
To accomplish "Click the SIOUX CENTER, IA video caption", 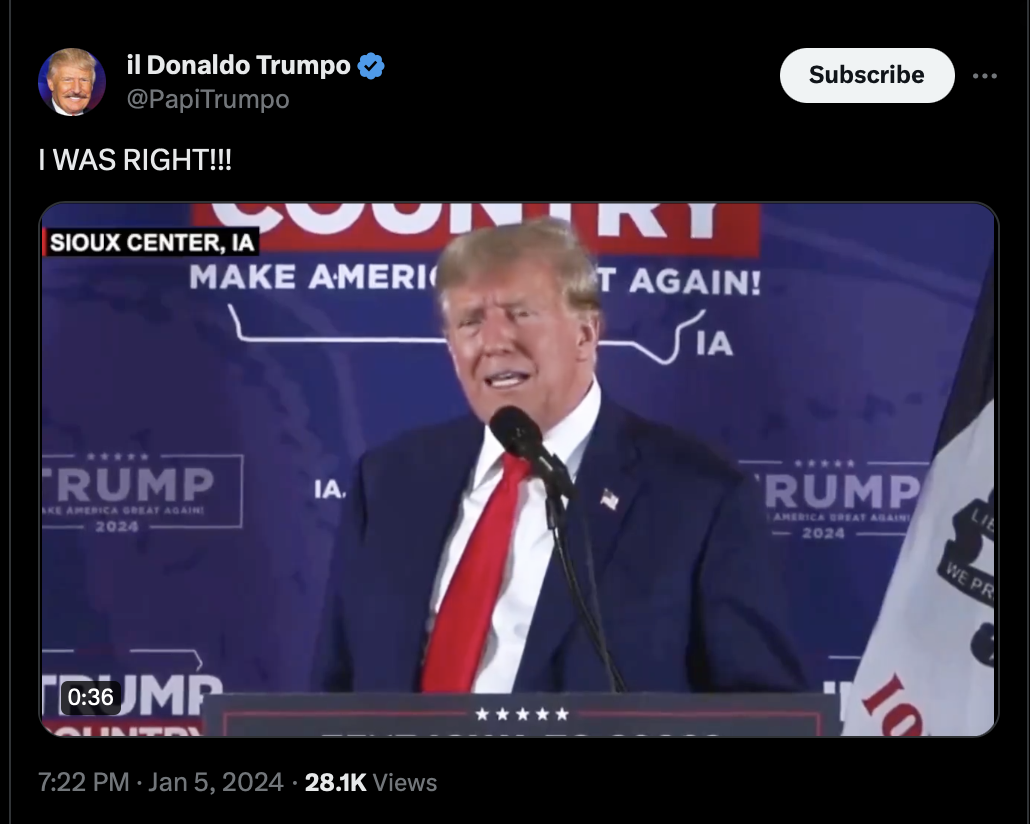I will pyautogui.click(x=151, y=242).
